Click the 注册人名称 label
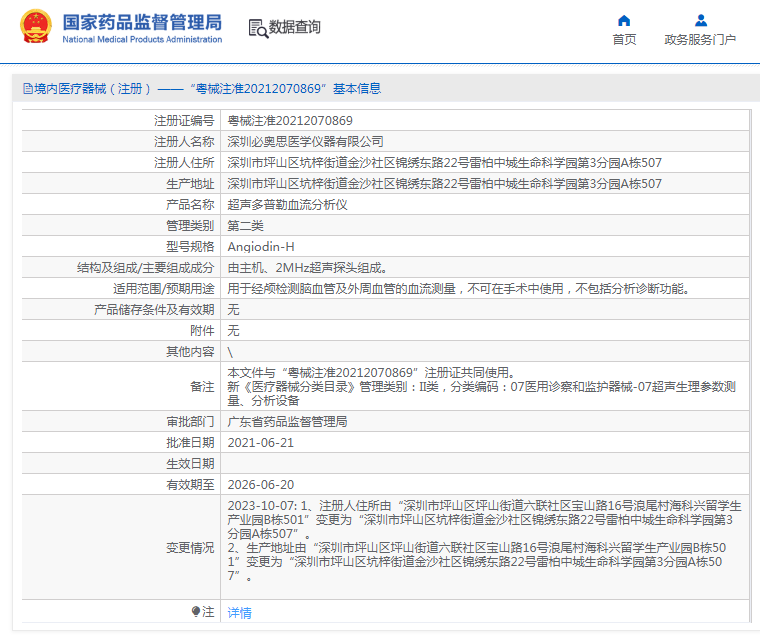The width and height of the screenshot is (760, 636). tap(184, 142)
